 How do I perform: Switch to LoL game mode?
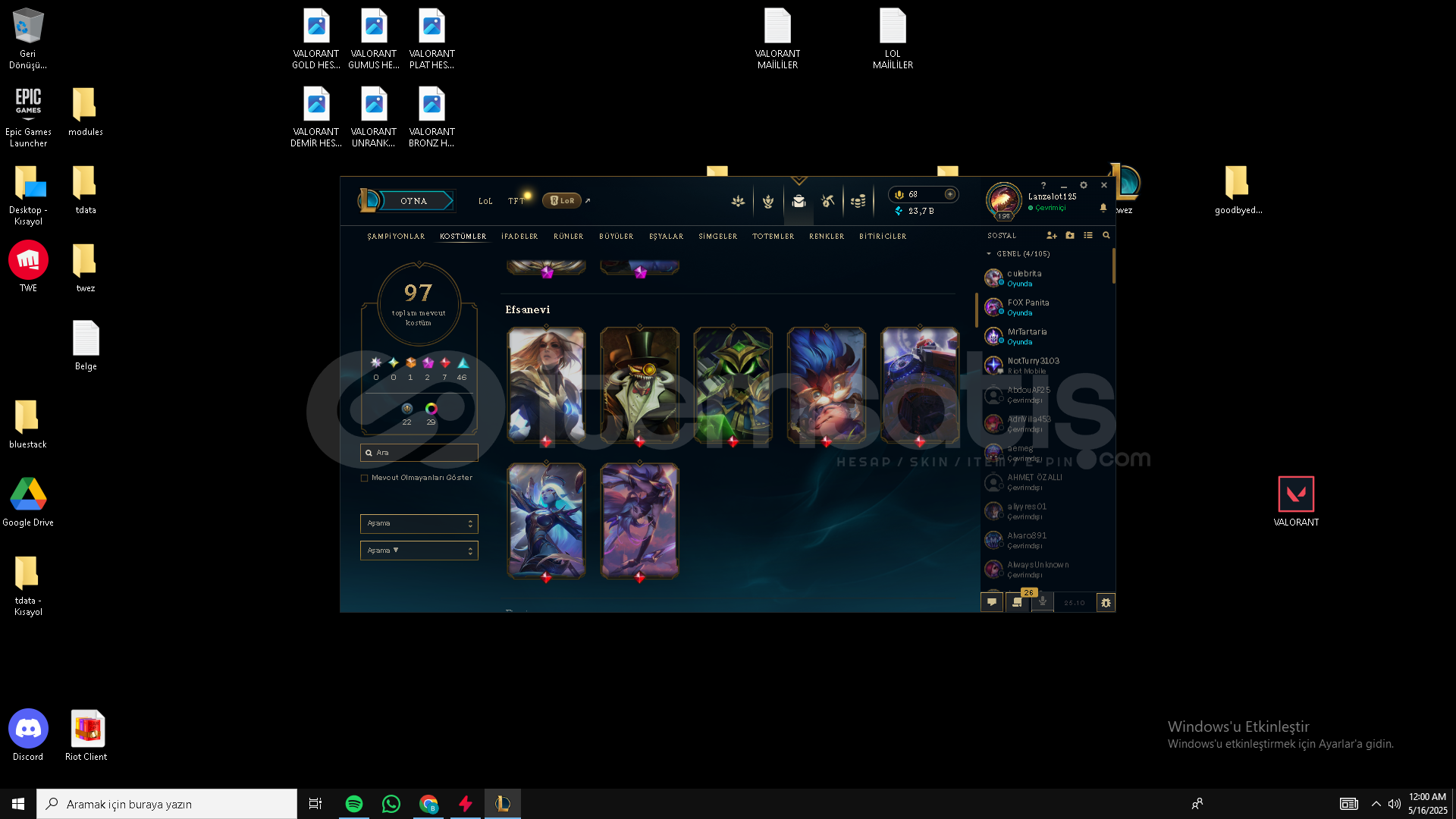click(485, 202)
